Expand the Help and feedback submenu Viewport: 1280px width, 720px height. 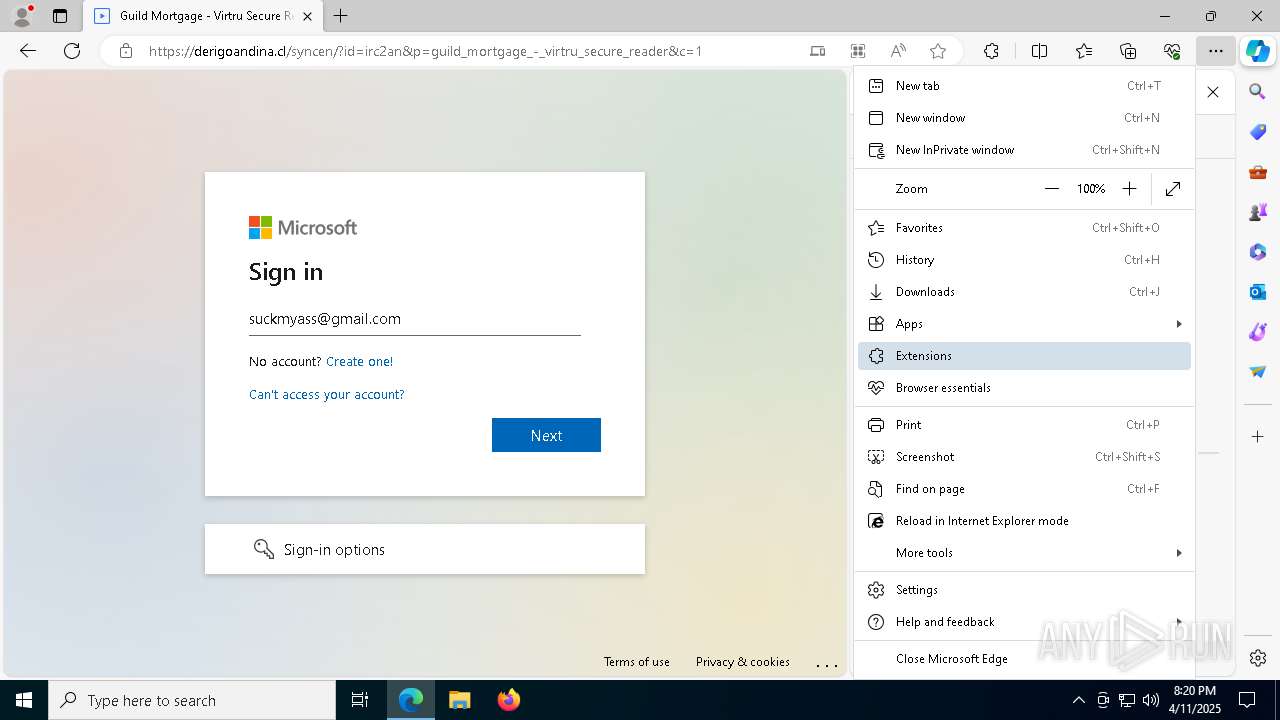tap(1024, 622)
